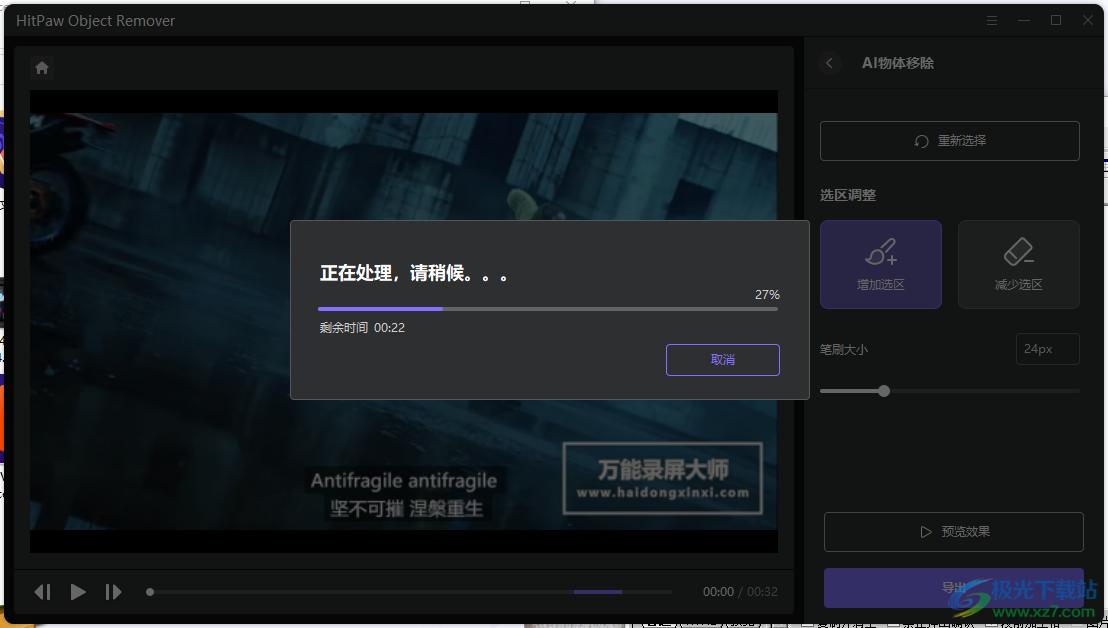Click the video preview frame
The height and width of the screenshot is (628, 1108).
(403, 321)
